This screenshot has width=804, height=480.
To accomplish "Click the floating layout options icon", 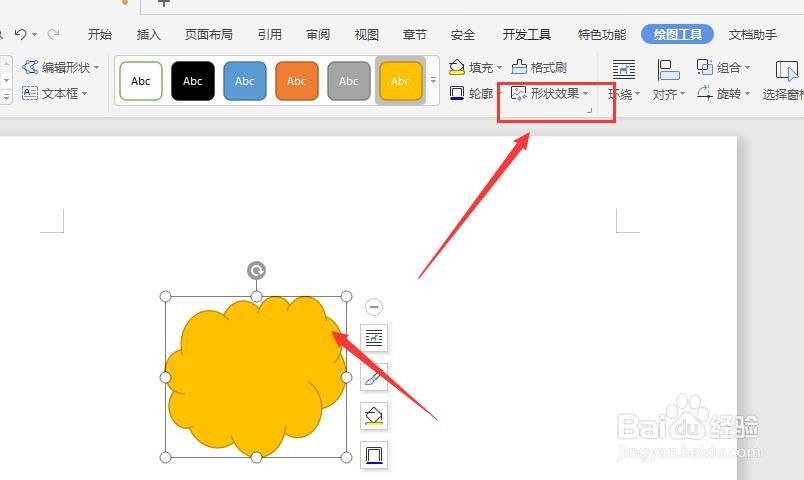I will [374, 337].
